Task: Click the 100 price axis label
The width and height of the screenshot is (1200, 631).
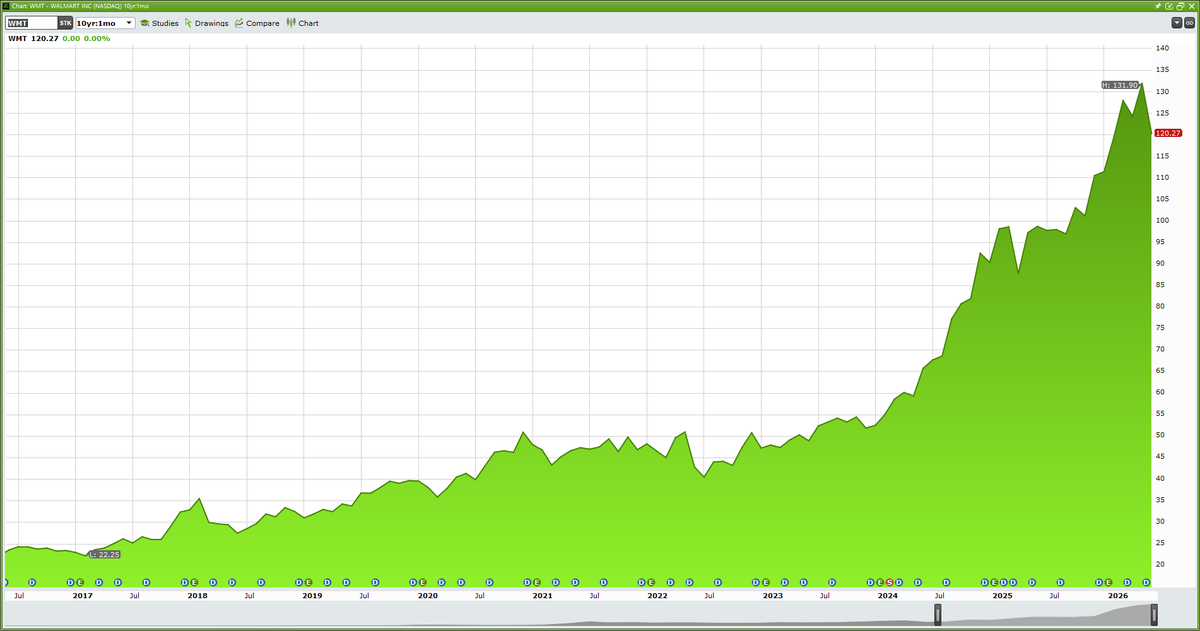Action: 1162,220
